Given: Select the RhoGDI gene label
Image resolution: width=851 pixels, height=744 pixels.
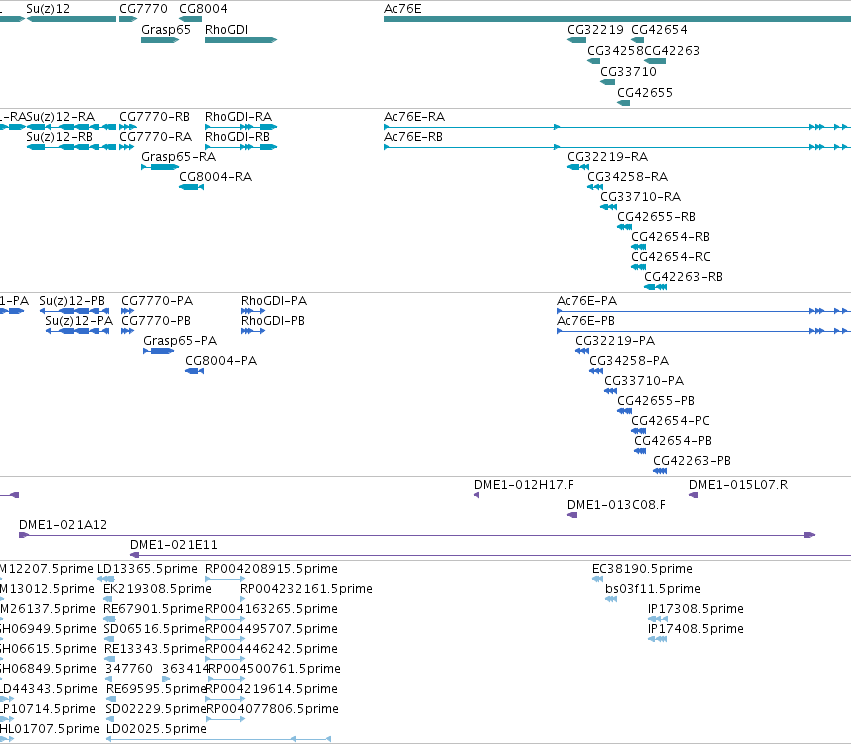Looking at the screenshot, I should (226, 30).
